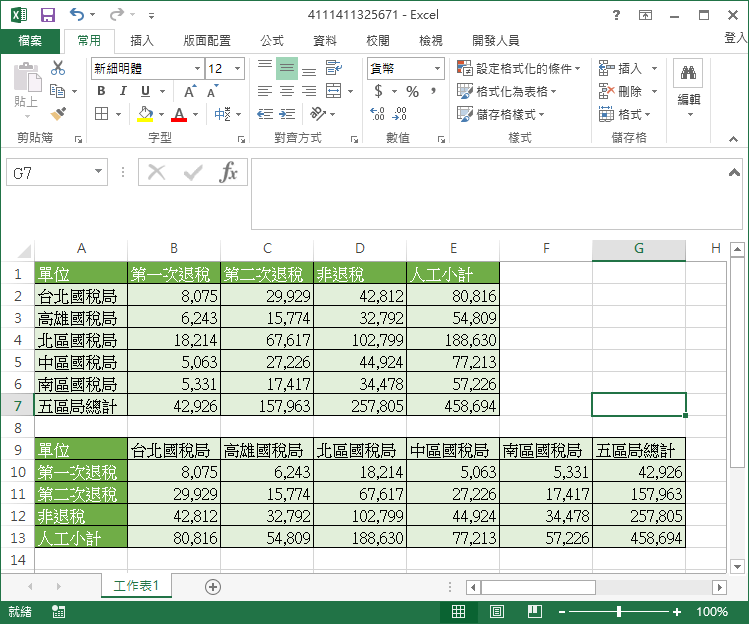Expand the formula bar chevron

[734, 172]
